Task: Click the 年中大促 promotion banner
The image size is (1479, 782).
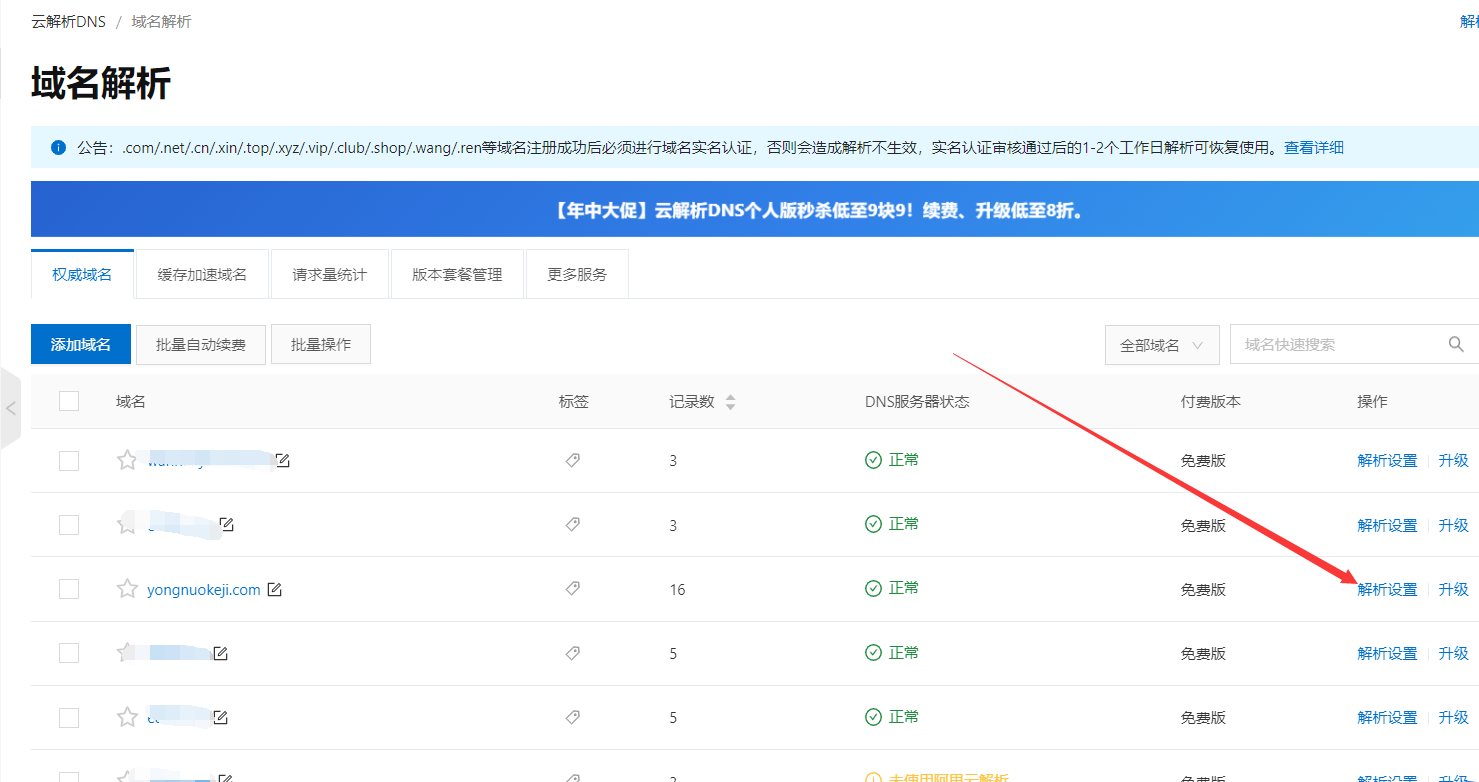Action: click(755, 210)
